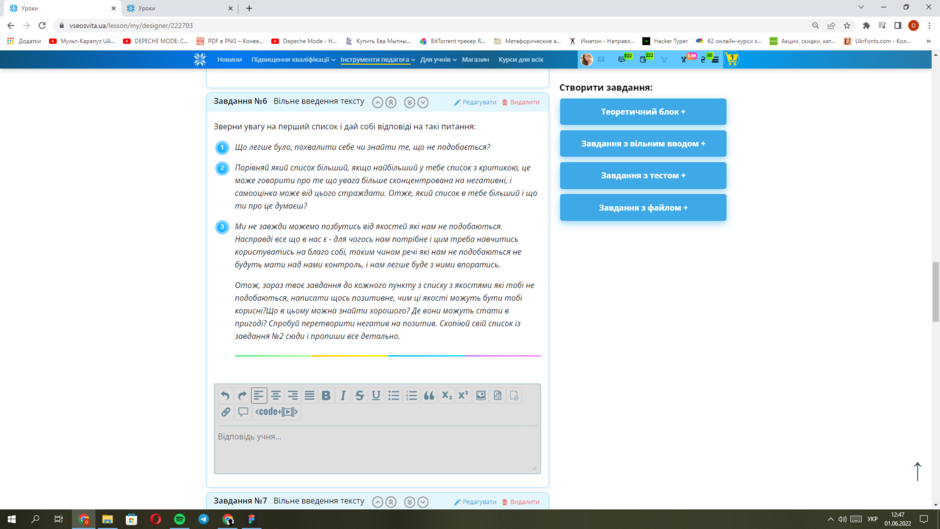Go to the Vseosvita snowflake home logo
Viewport: 940px width, 529px height.
pyautogui.click(x=200, y=59)
